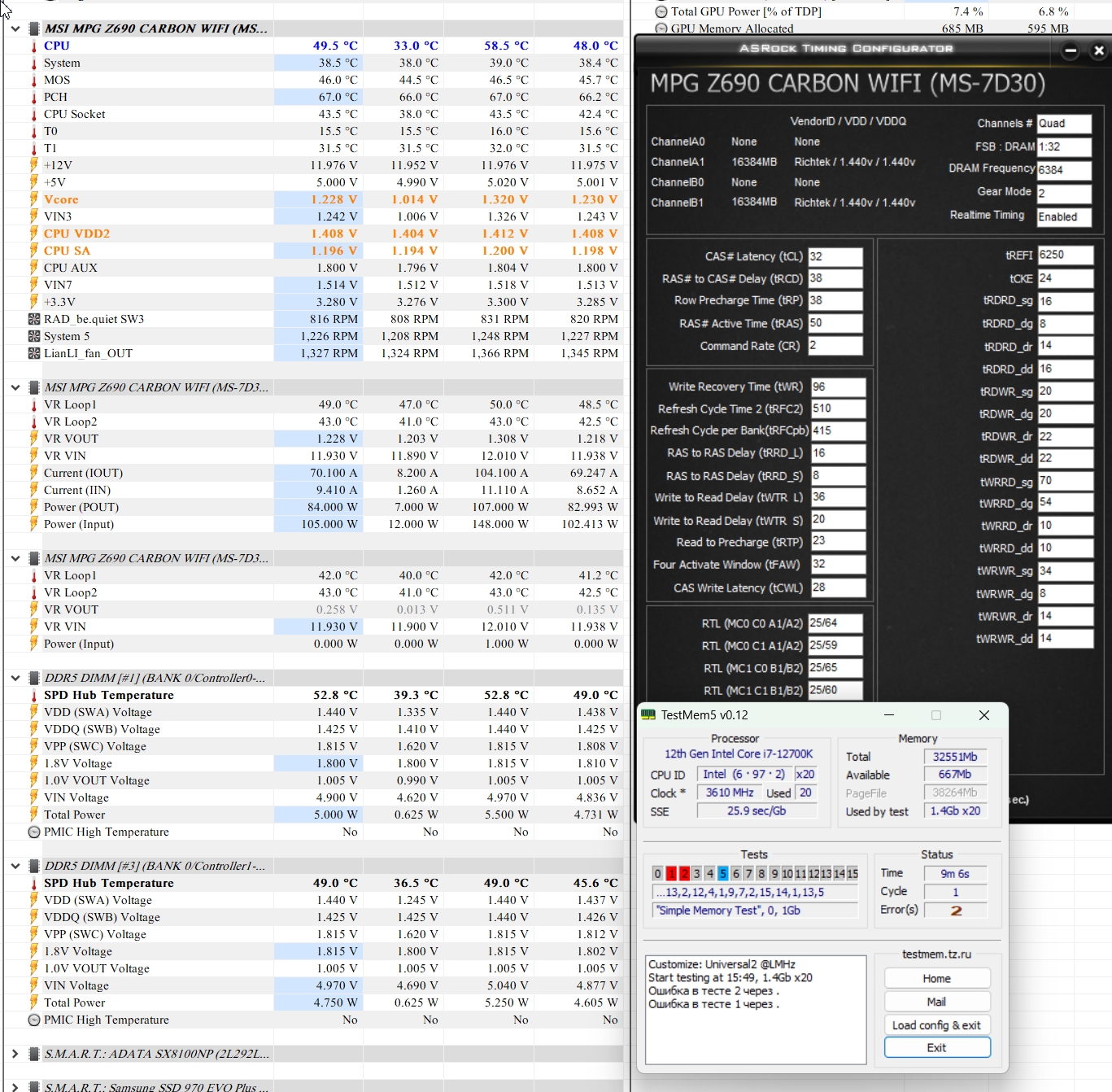1112x1092 pixels.
Task: Click the fan icon beside LianLI_fan_OUT
Action: (34, 353)
